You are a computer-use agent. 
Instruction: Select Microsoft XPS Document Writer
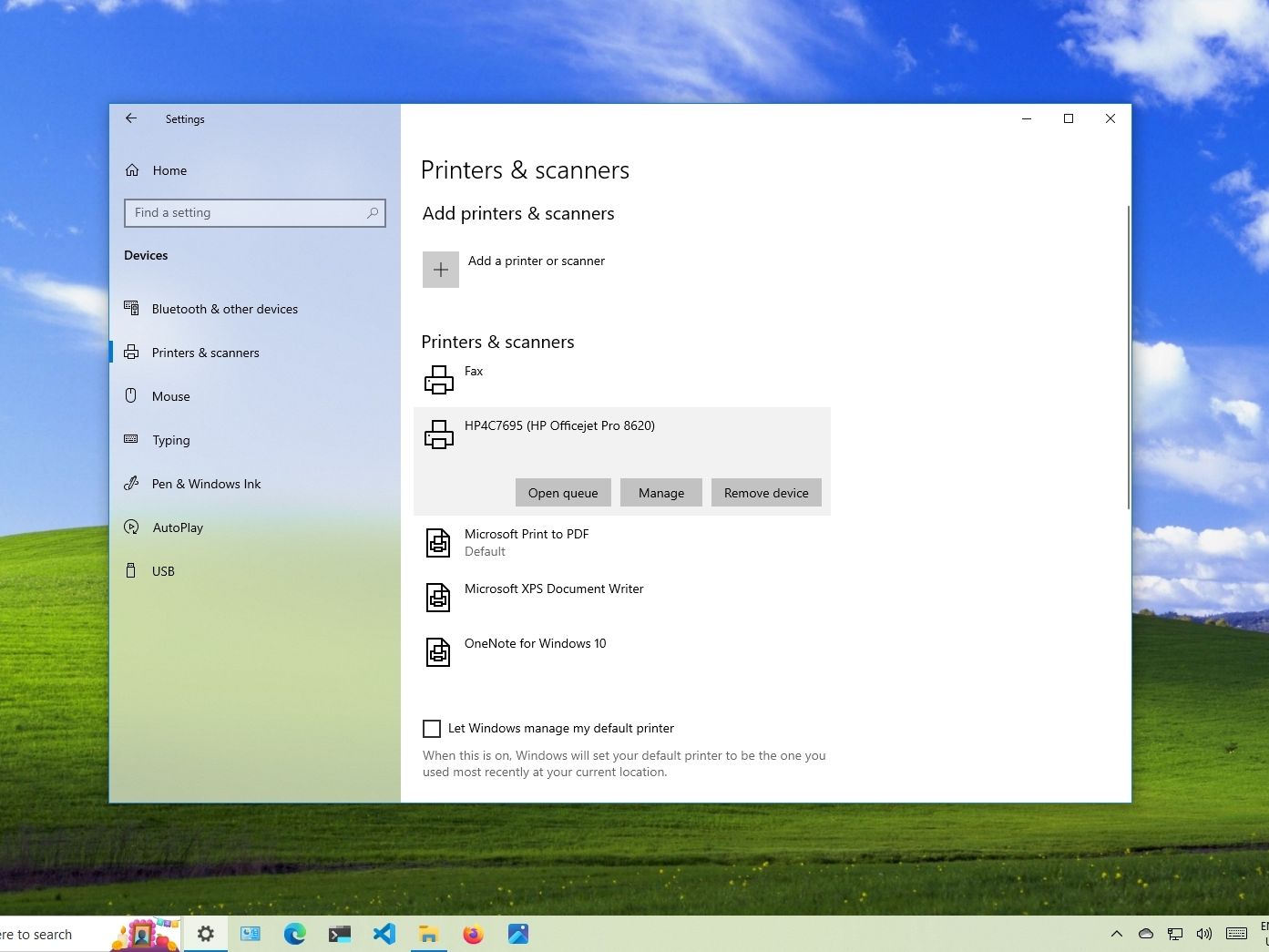pyautogui.click(x=622, y=598)
